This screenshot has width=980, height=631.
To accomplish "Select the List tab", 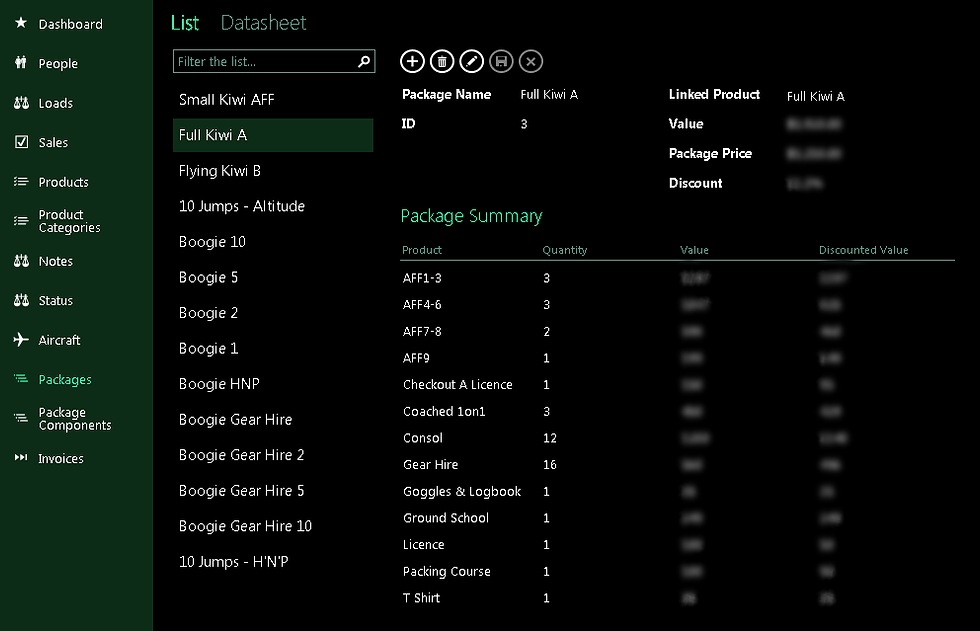I will coord(184,22).
